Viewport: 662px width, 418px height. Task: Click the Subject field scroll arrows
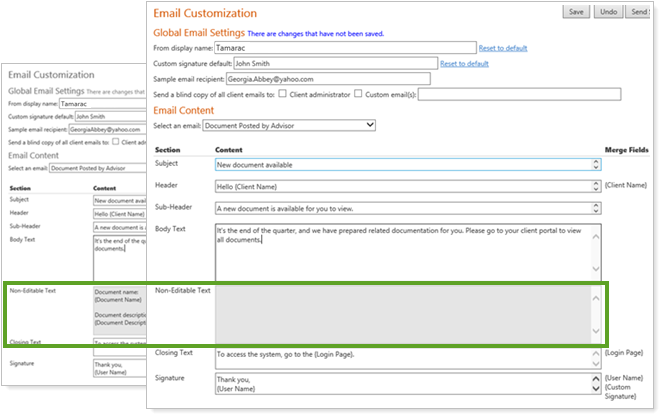(595, 164)
